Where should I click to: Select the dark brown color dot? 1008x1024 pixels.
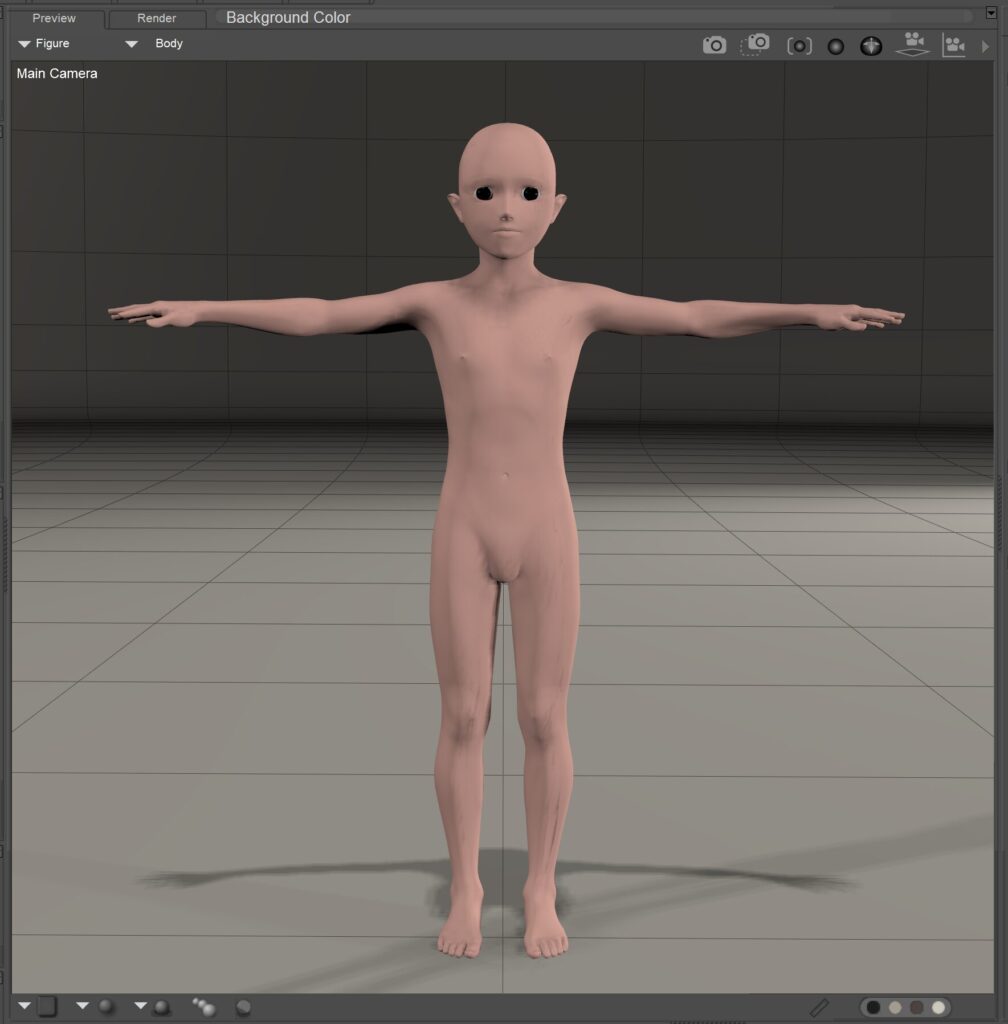[917, 1007]
